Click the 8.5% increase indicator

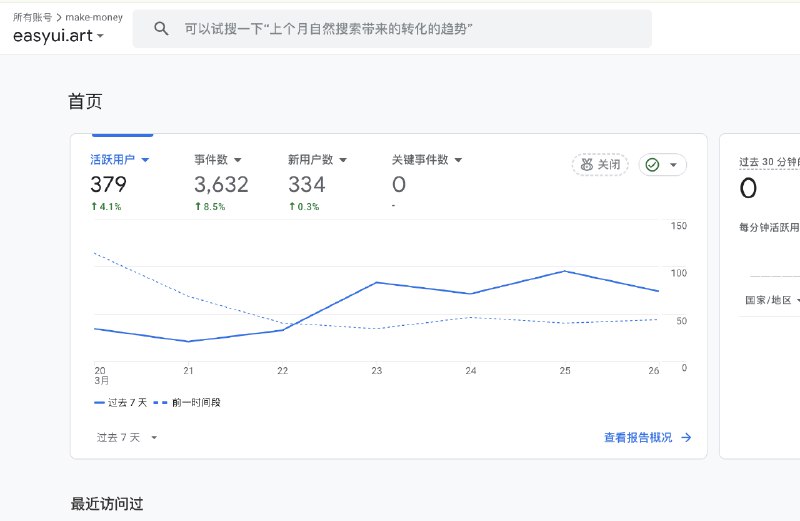(210, 207)
